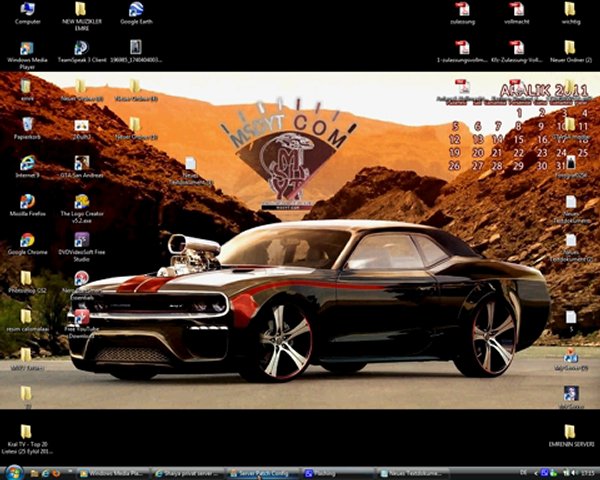Viewport: 600px width, 480px height.
Task: Launch Mozilla Firefox from the desktop
Action: click(x=27, y=201)
